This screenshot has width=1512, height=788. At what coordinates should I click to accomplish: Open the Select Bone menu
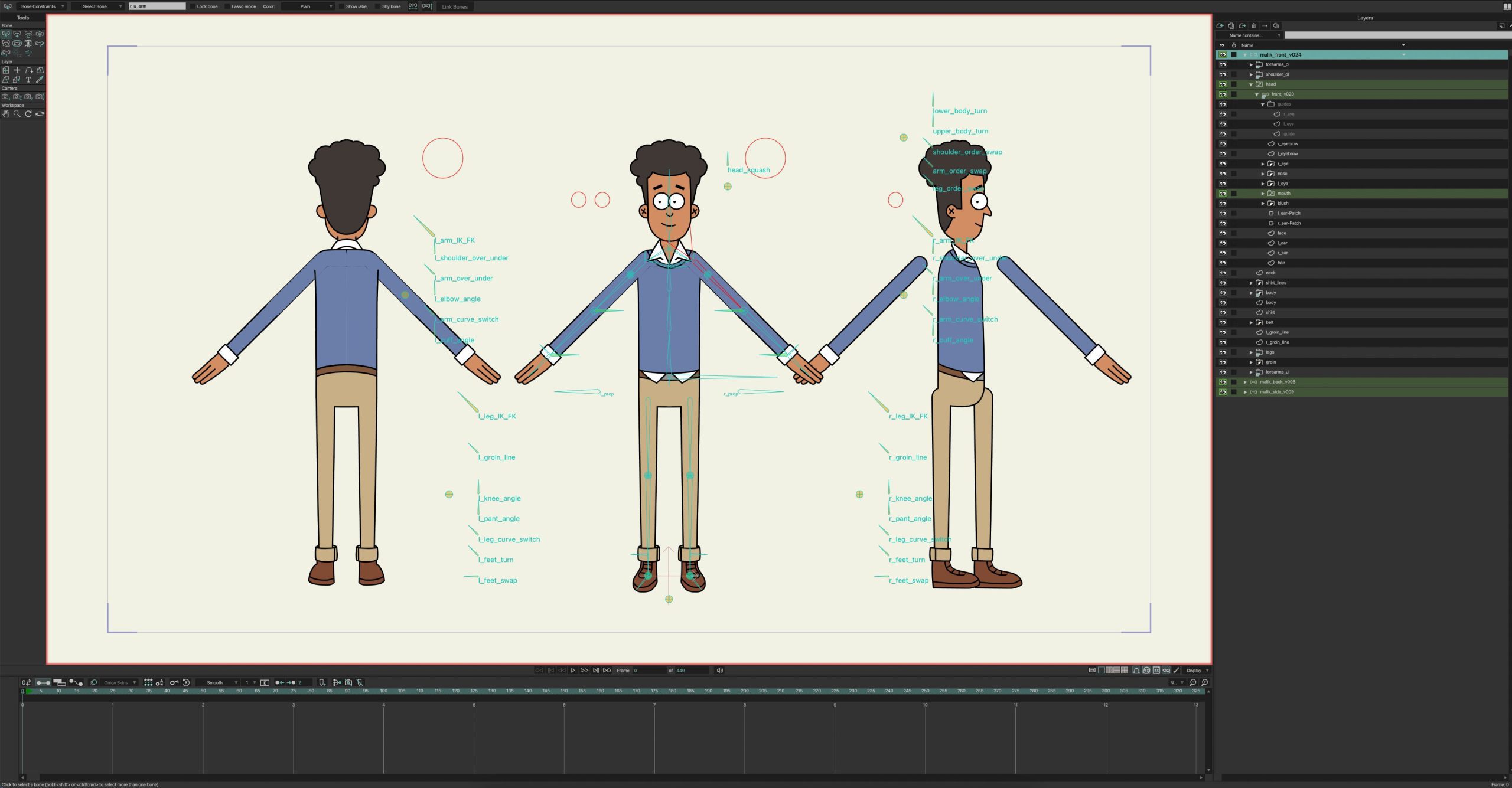(x=97, y=6)
